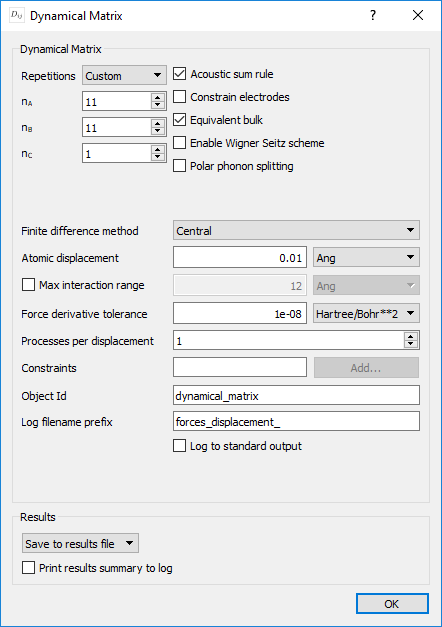
Task: Uncheck the Acoustic sum rule option
Action: point(180,74)
